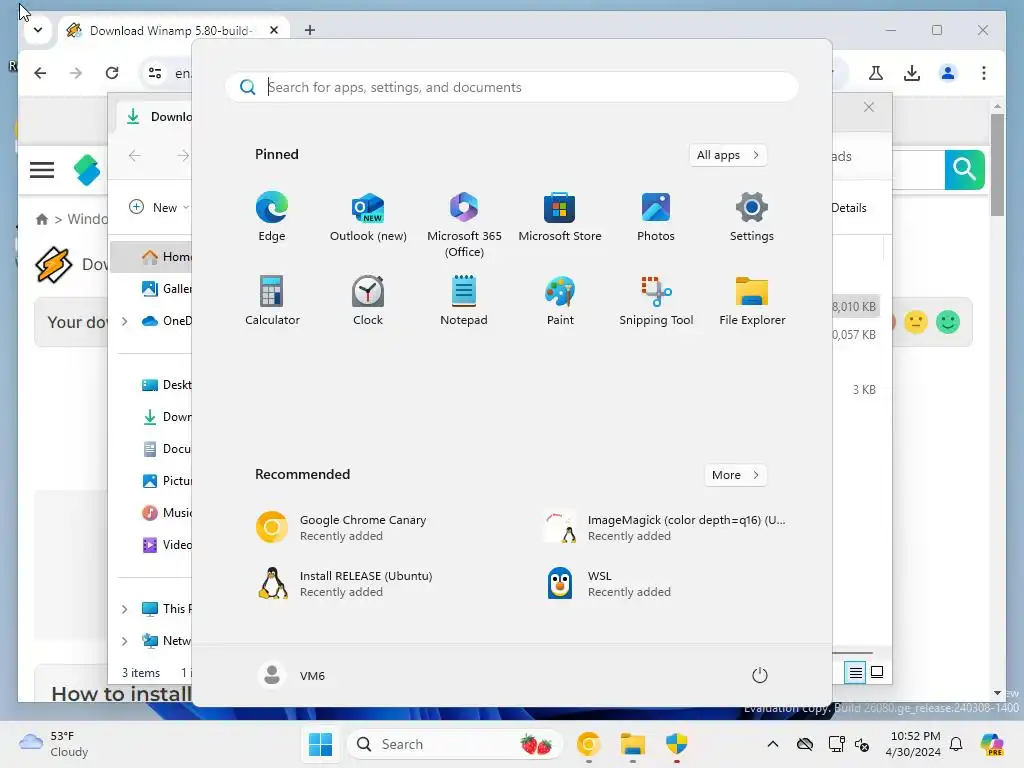Open Chrome Labs flask icon
Screen dimensions: 1024x768
tap(876, 73)
